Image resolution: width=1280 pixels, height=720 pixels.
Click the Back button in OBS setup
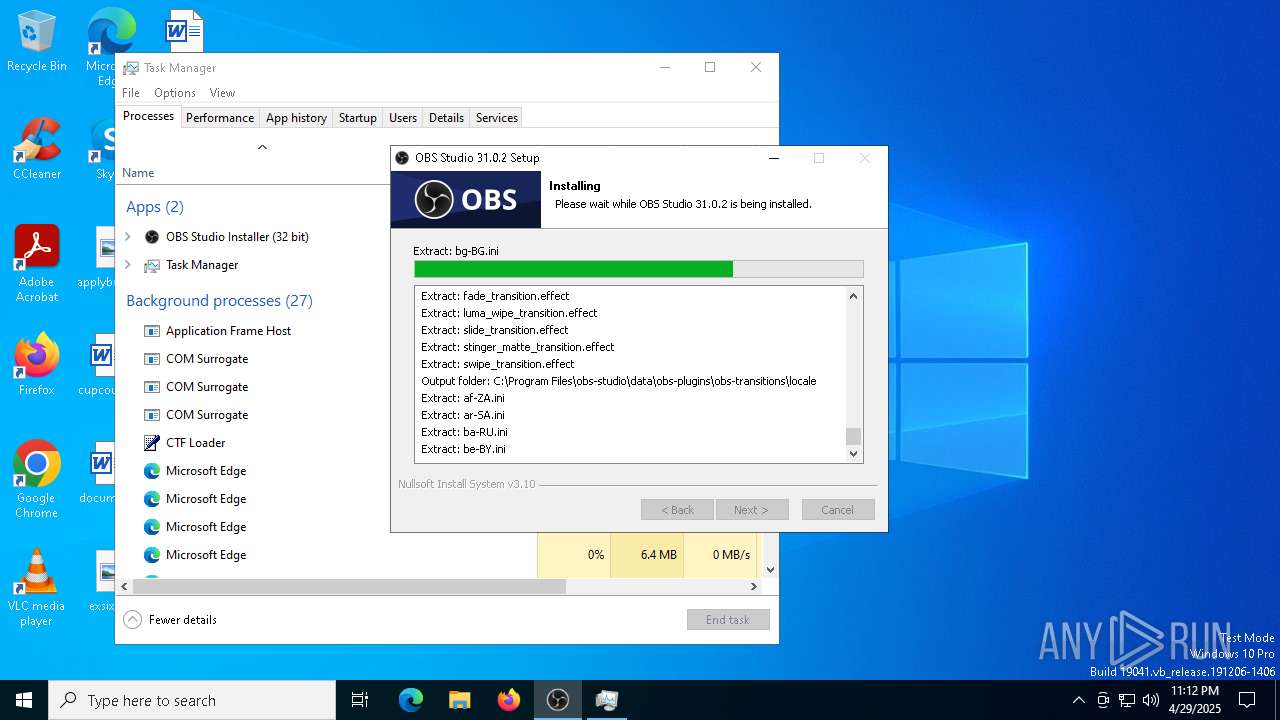(677, 510)
